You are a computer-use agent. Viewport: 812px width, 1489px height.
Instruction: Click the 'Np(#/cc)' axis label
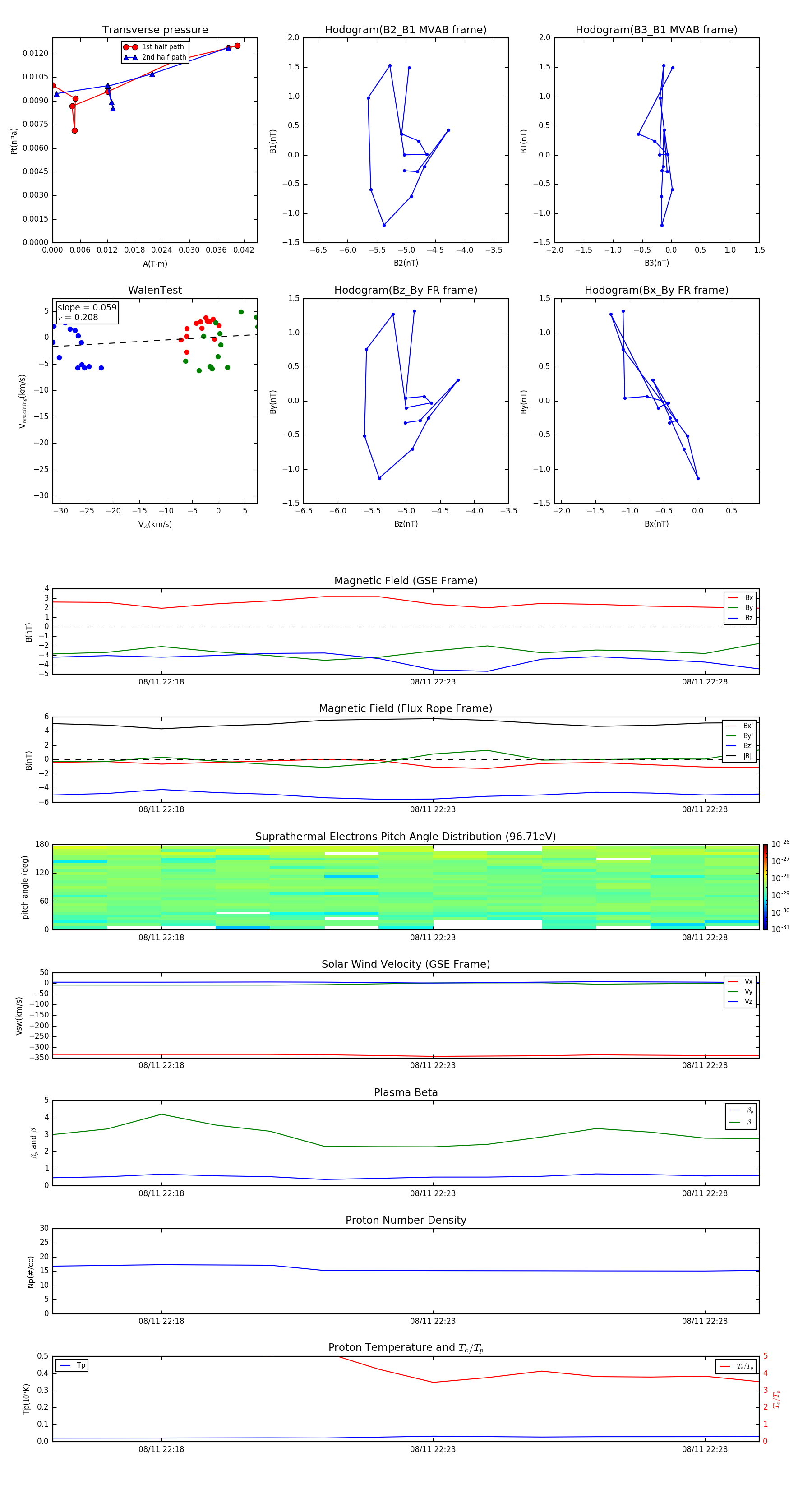[31, 1272]
